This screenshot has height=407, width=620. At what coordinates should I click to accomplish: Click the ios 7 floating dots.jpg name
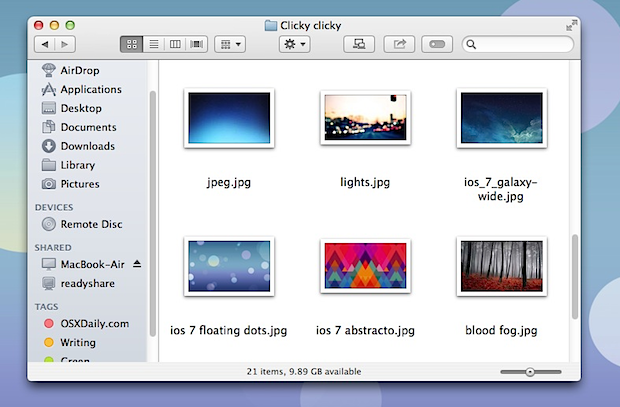tap(229, 331)
